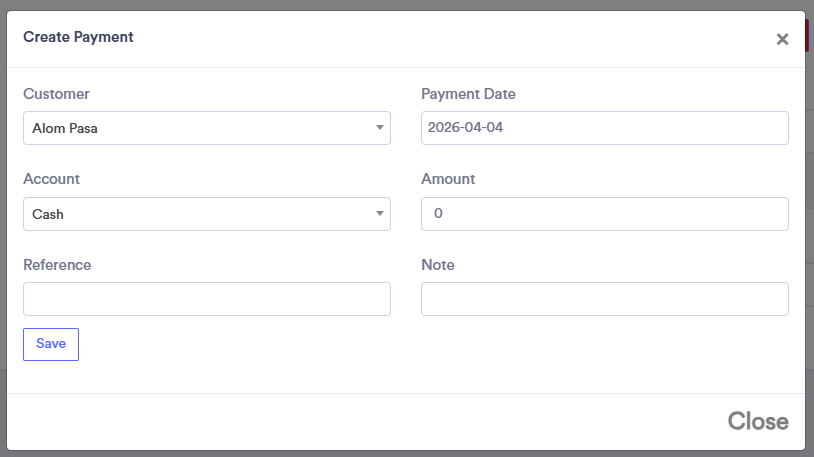Image resolution: width=814 pixels, height=457 pixels.
Task: Click the arrow on the Account select
Action: click(x=380, y=214)
